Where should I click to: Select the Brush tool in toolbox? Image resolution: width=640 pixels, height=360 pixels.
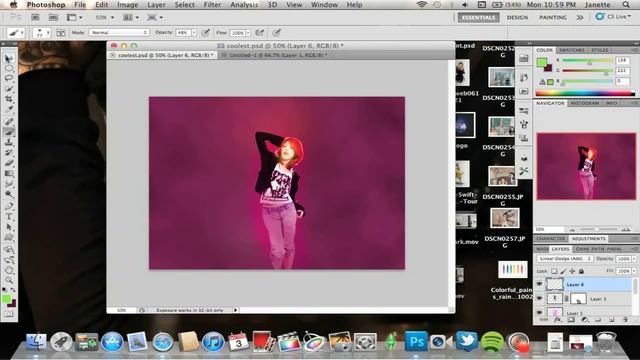click(9, 132)
